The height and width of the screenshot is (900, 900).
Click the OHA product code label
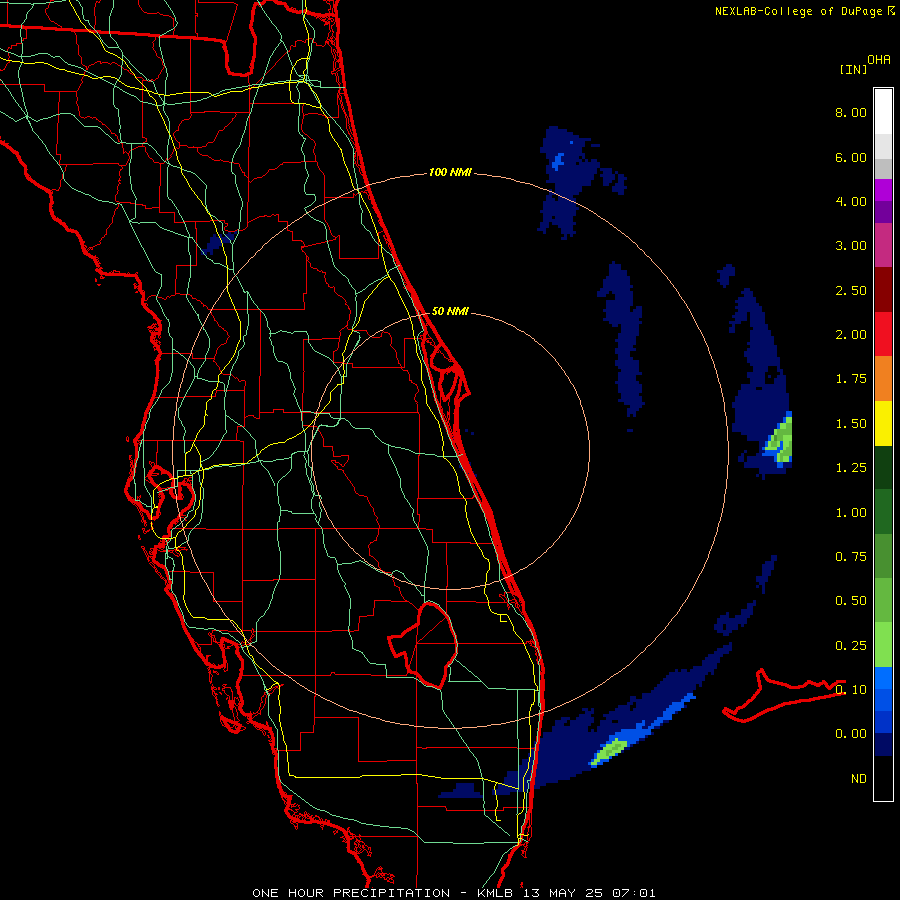(878, 59)
